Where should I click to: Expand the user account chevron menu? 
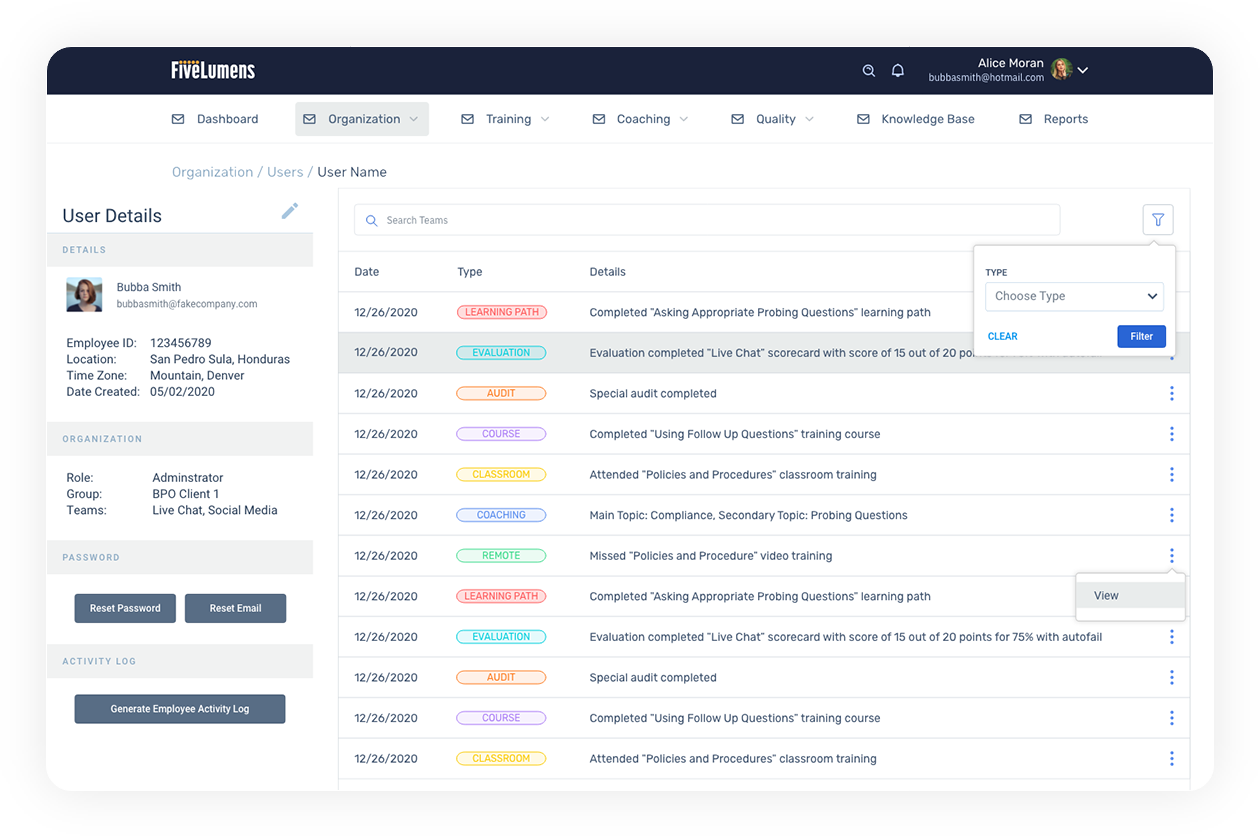point(1082,70)
